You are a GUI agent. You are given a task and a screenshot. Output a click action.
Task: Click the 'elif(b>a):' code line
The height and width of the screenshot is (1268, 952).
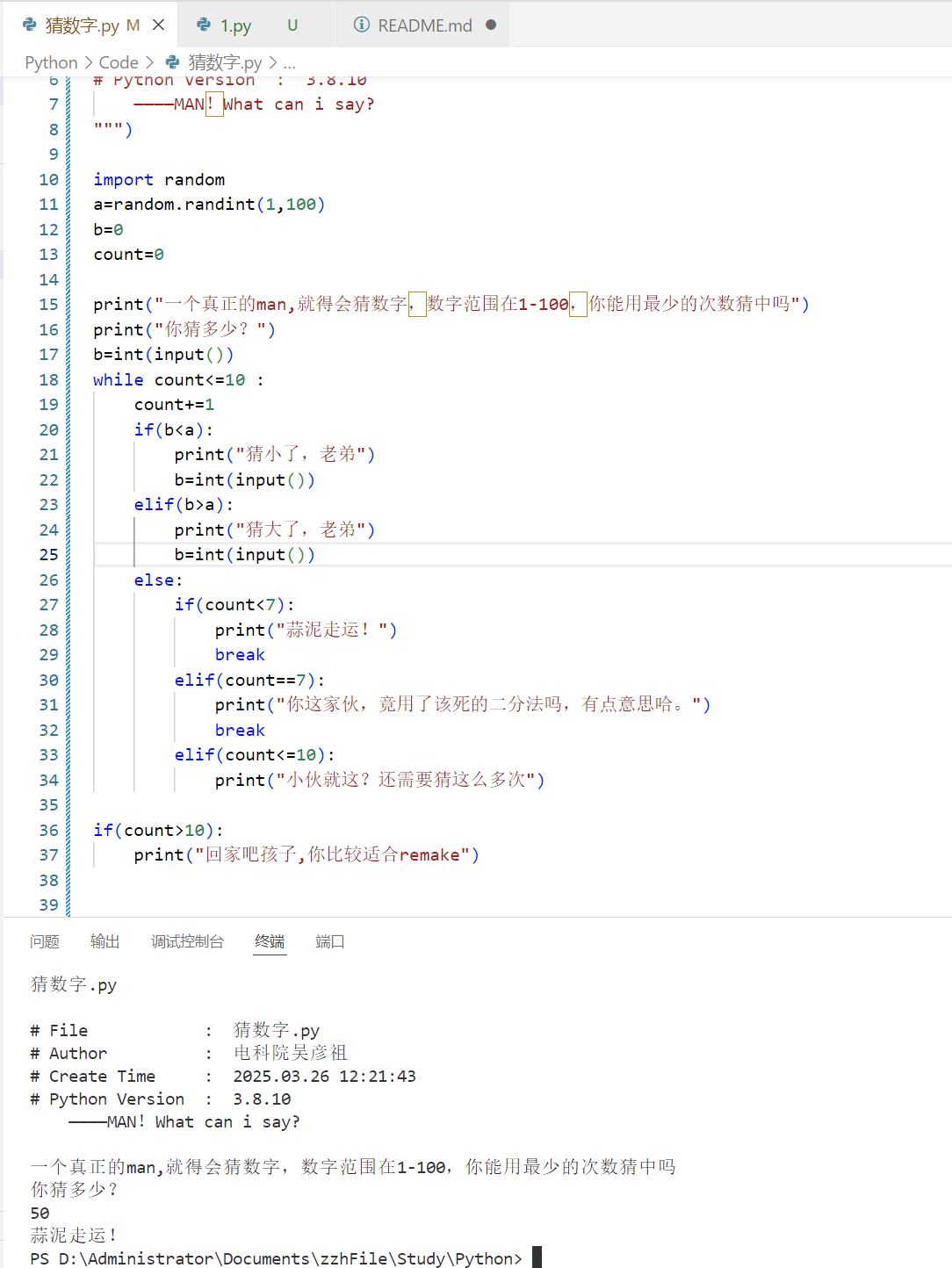pyautogui.click(x=184, y=504)
